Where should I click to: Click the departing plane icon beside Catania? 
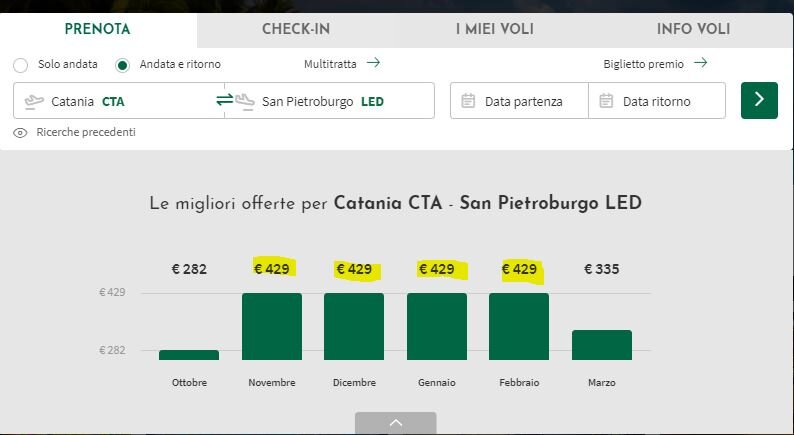click(x=34, y=101)
